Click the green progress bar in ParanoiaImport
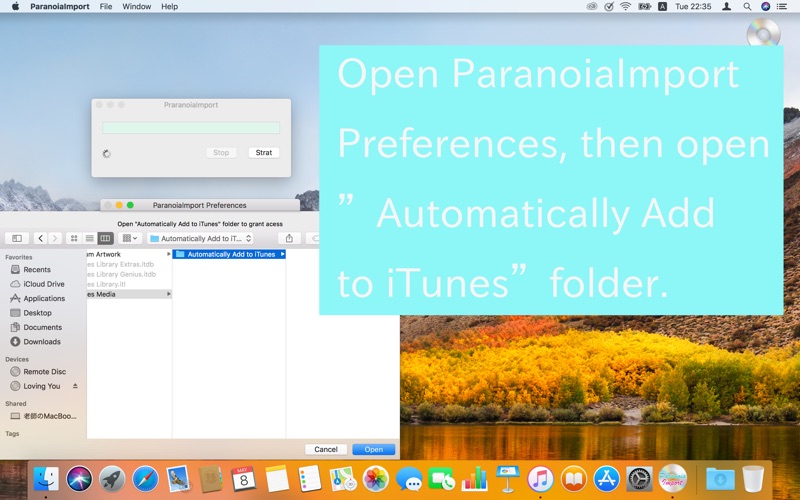800x500 pixels. [191, 128]
